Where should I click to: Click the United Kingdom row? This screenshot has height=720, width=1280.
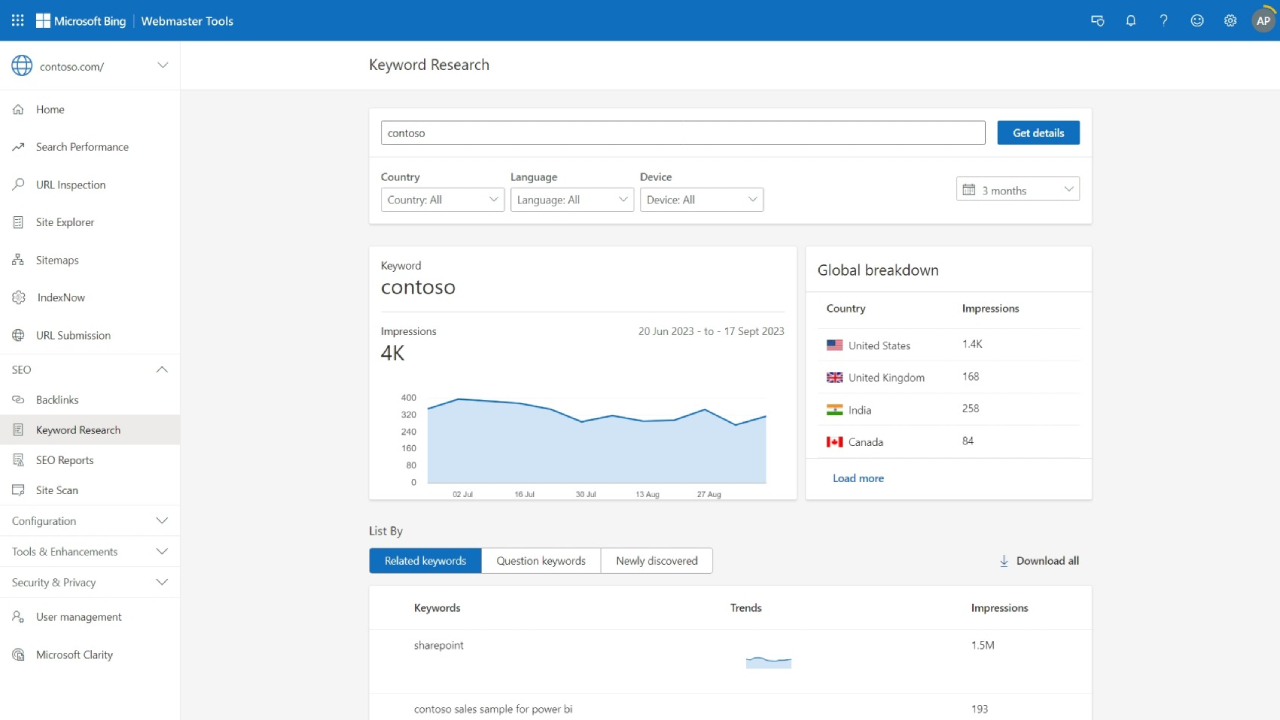click(948, 377)
